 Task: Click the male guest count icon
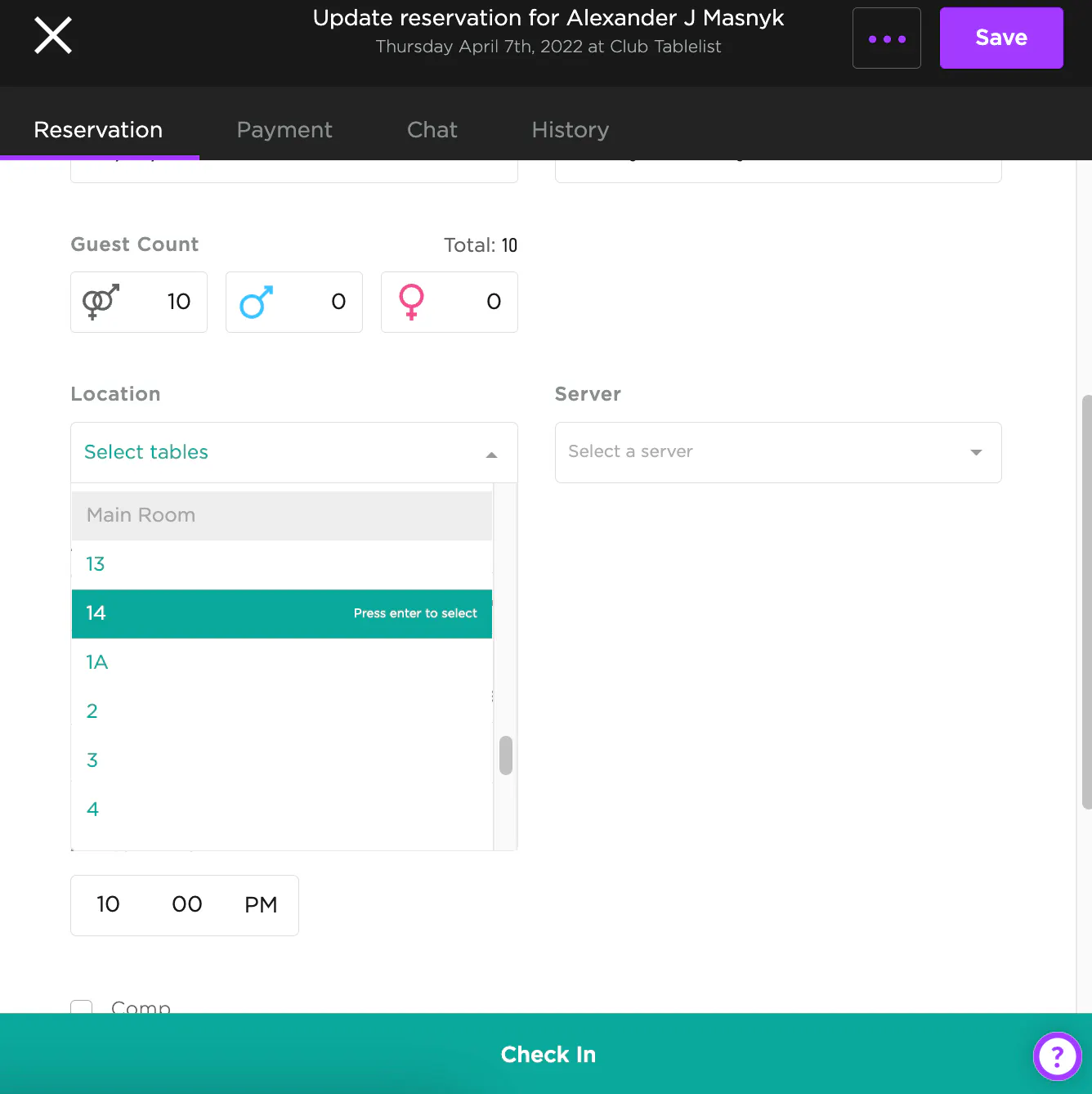coord(257,302)
